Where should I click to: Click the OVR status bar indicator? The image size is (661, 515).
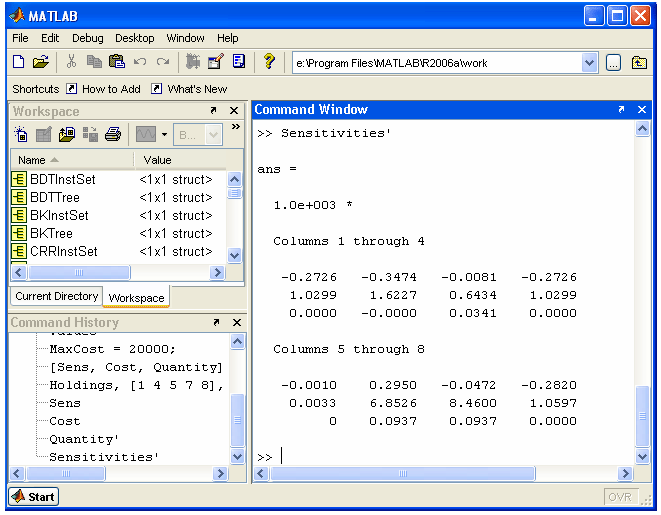[x=620, y=497]
